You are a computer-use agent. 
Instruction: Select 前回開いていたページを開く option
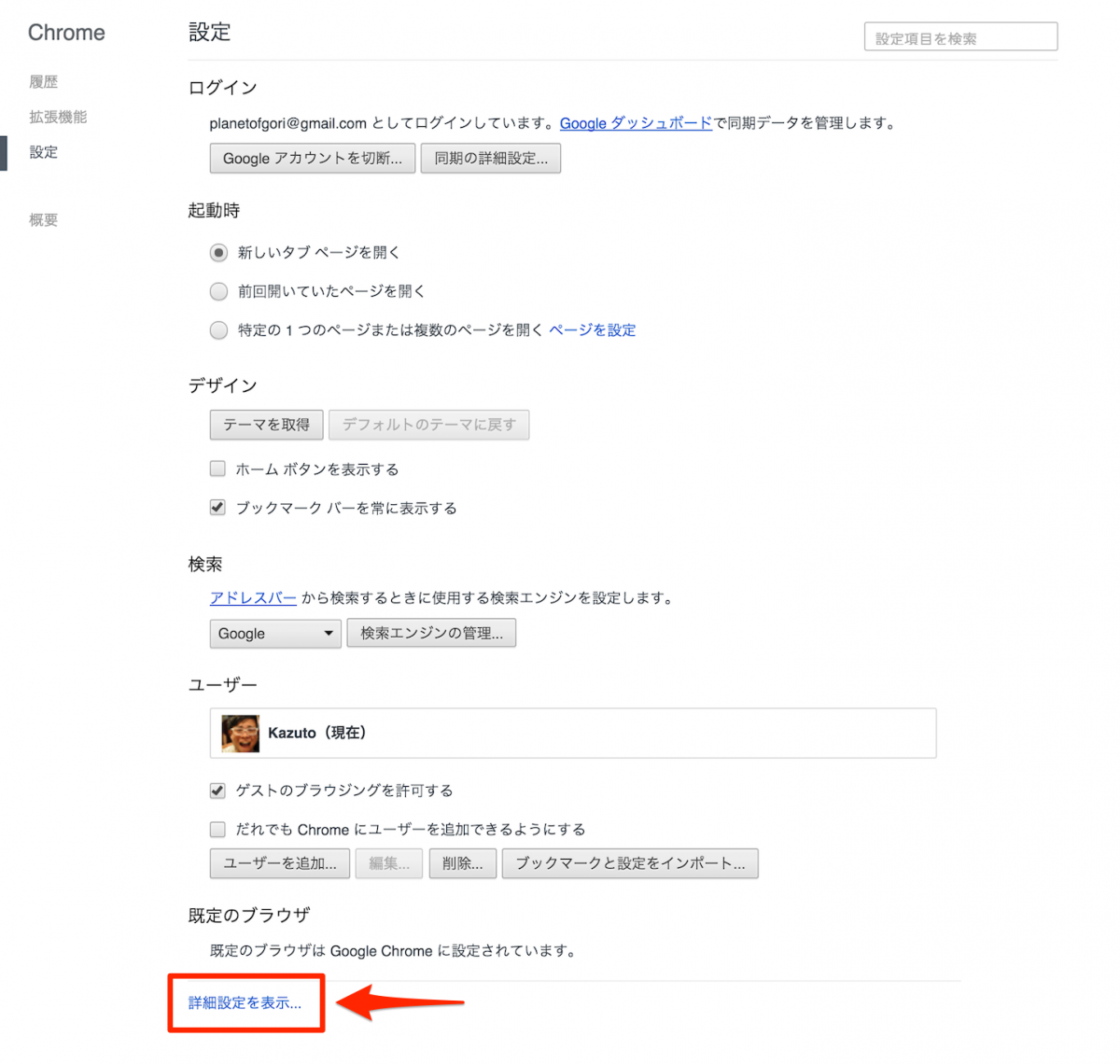(217, 291)
